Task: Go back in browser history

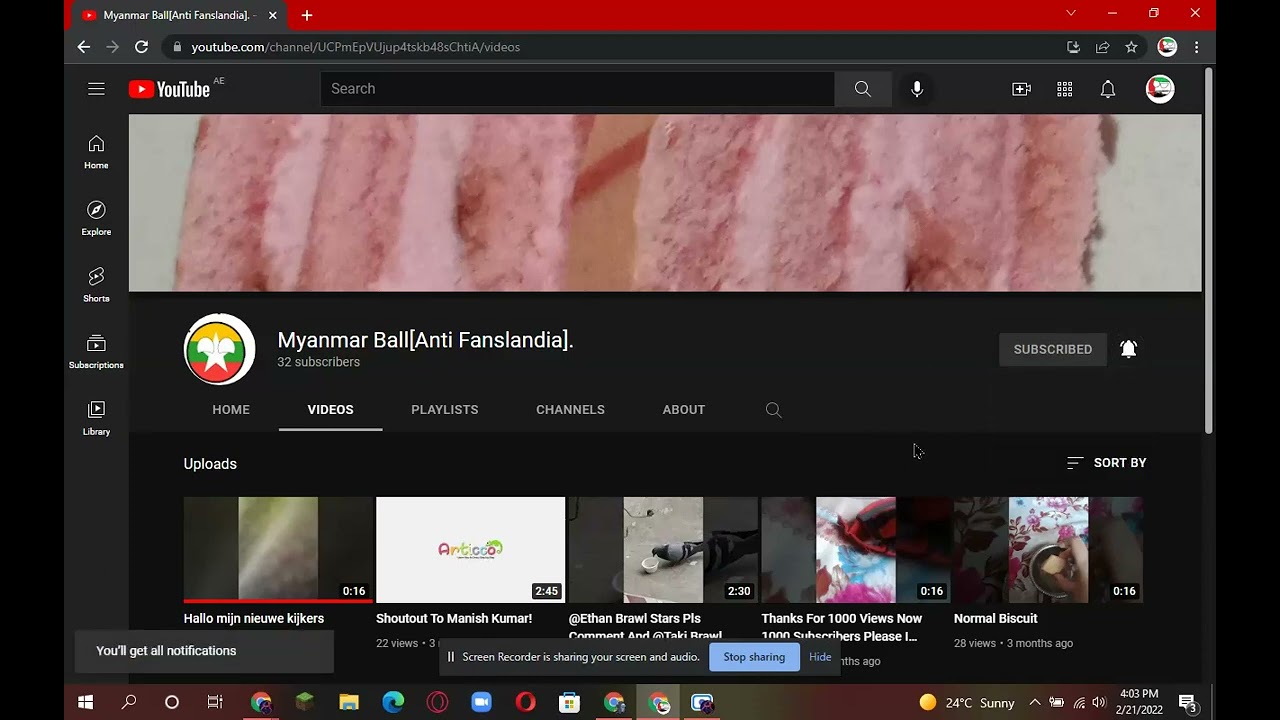Action: (84, 47)
